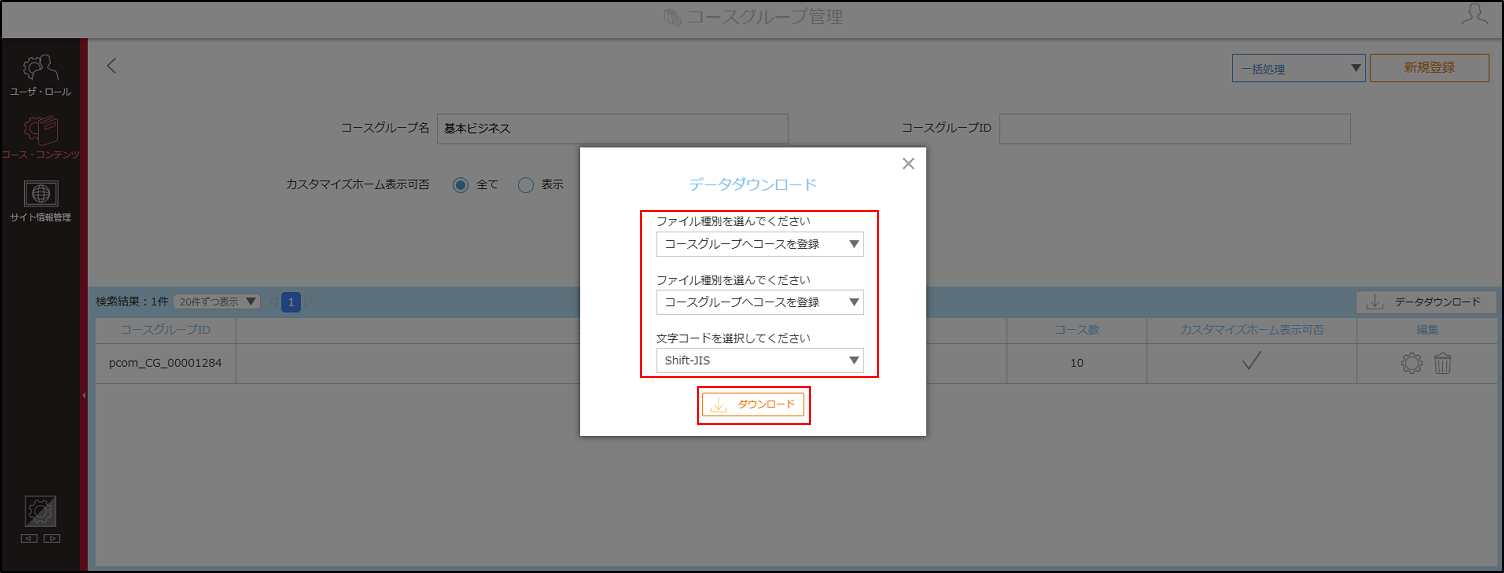The image size is (1504, 573).
Task: Click the コースグループID input field
Action: click(x=1175, y=129)
